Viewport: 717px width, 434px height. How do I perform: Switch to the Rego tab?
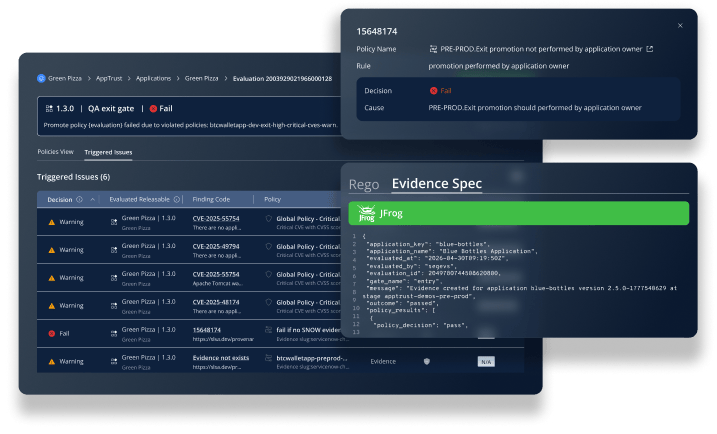(364, 184)
